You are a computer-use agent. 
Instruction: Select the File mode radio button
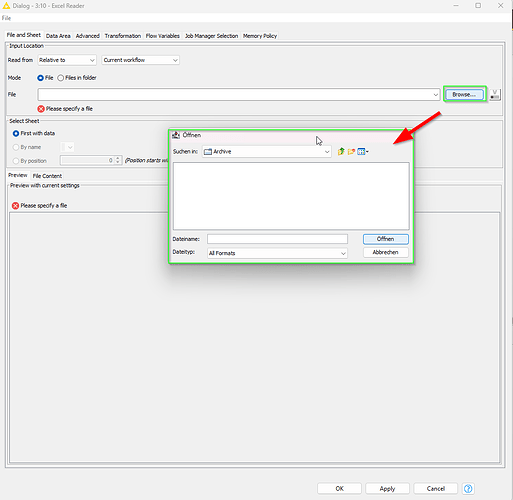40,78
